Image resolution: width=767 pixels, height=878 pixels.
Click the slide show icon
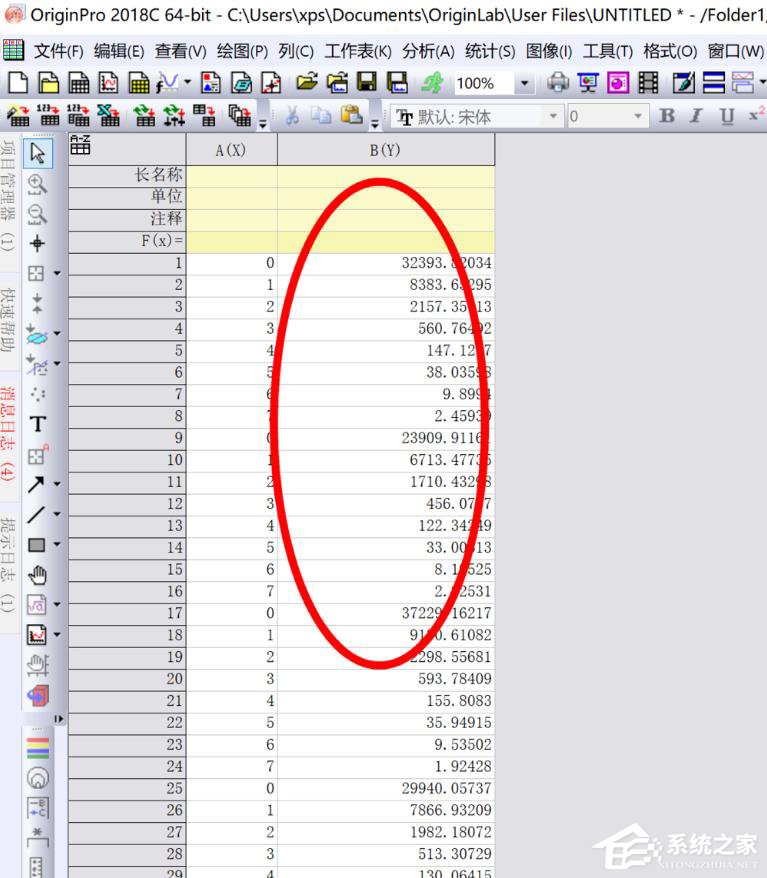click(588, 83)
